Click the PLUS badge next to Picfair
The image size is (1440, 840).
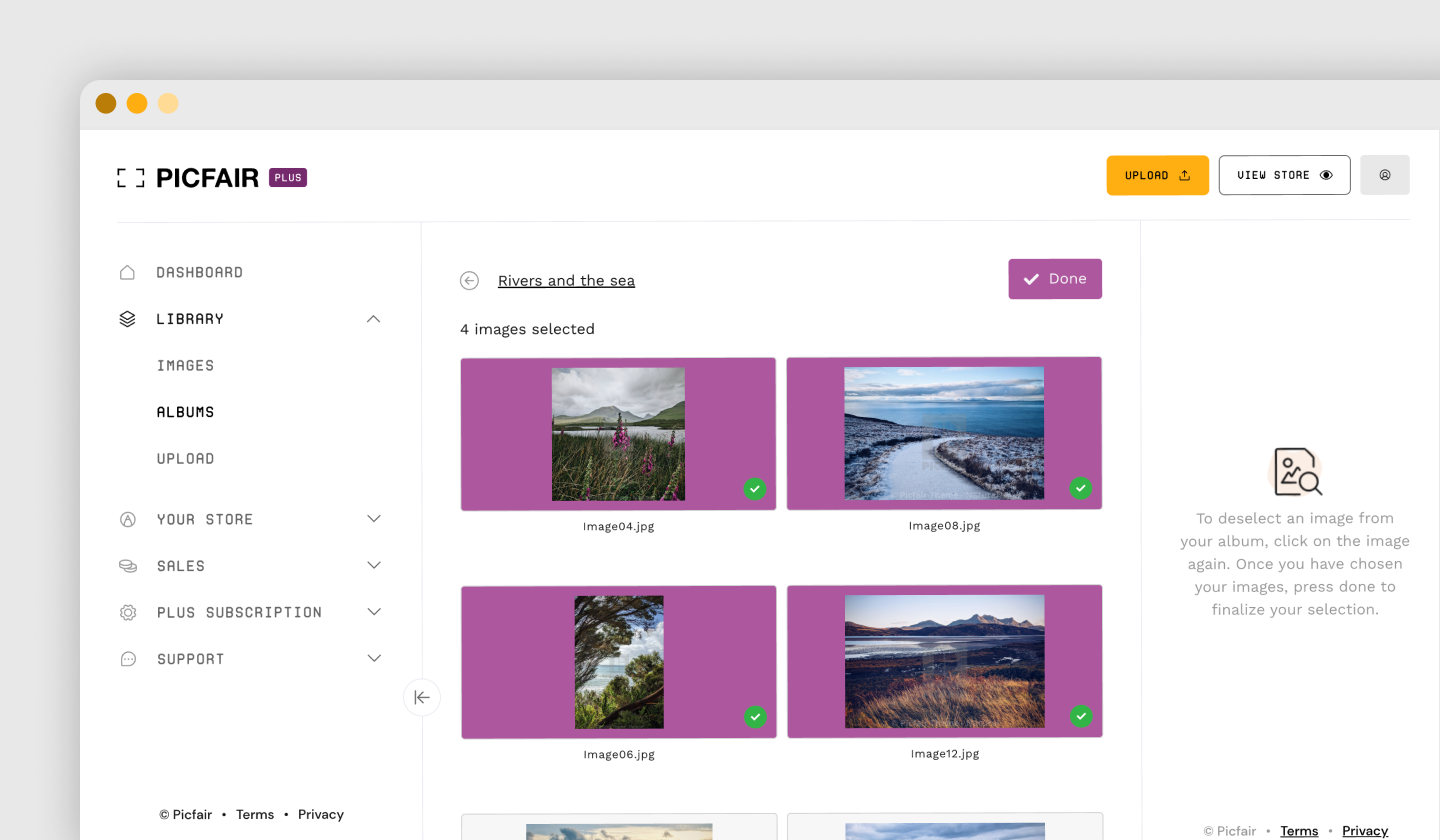[288, 178]
